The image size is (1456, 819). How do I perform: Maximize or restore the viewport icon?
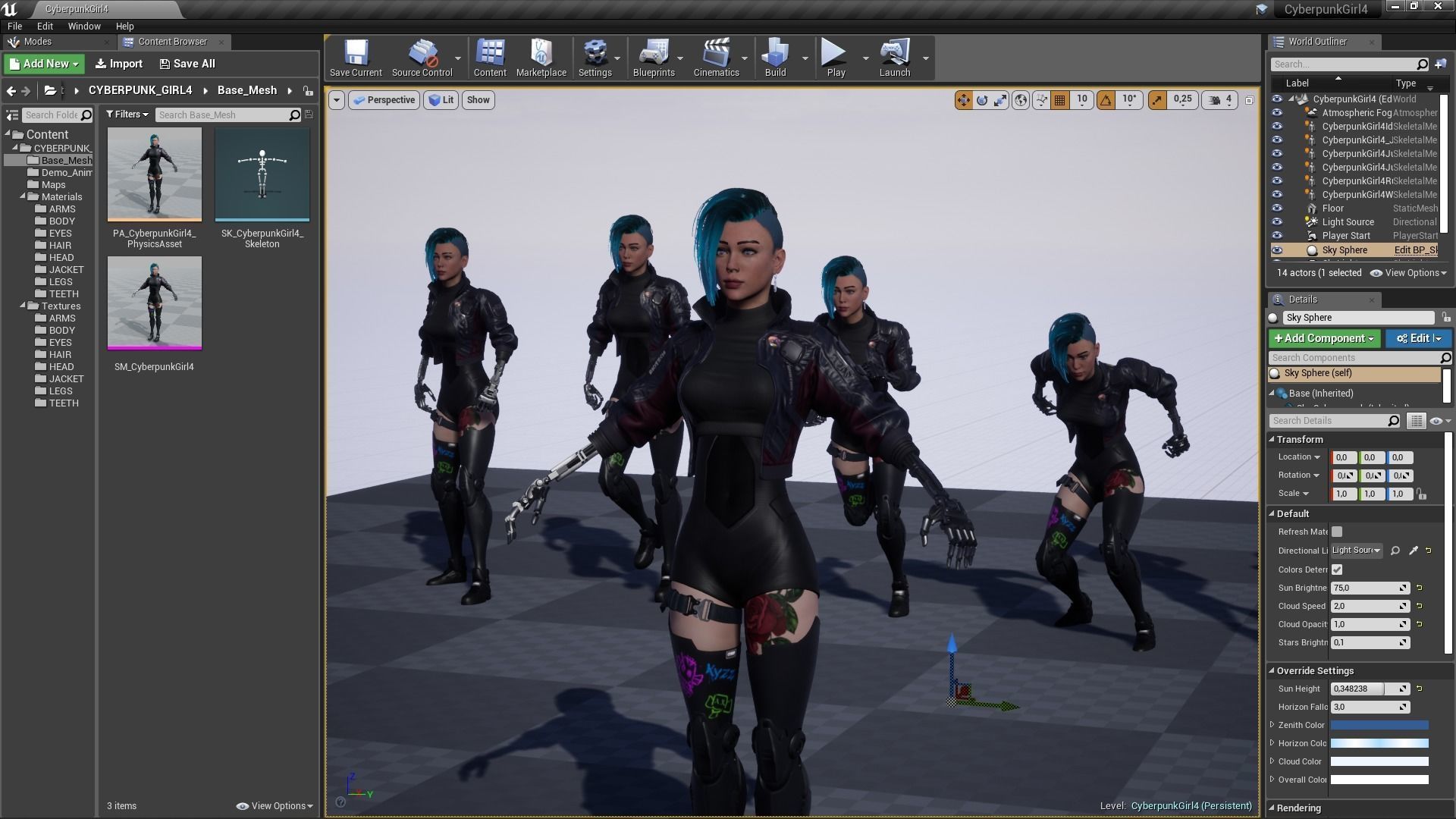pos(1249,100)
